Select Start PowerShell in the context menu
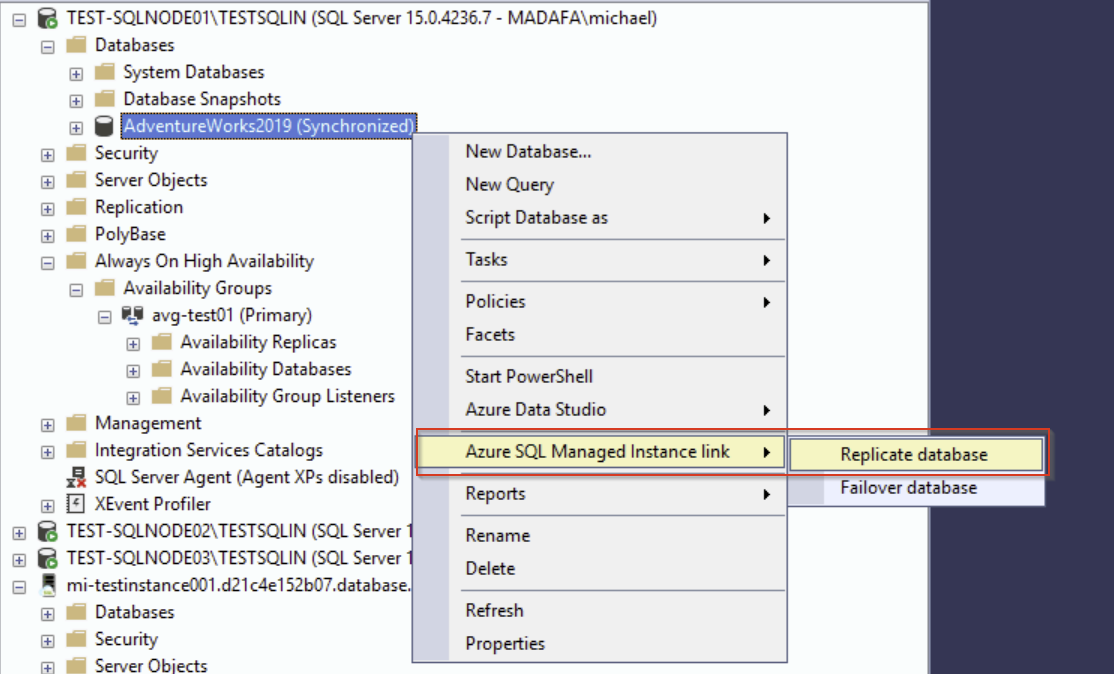Viewport: 1114px width, 674px height. pyautogui.click(x=600, y=376)
